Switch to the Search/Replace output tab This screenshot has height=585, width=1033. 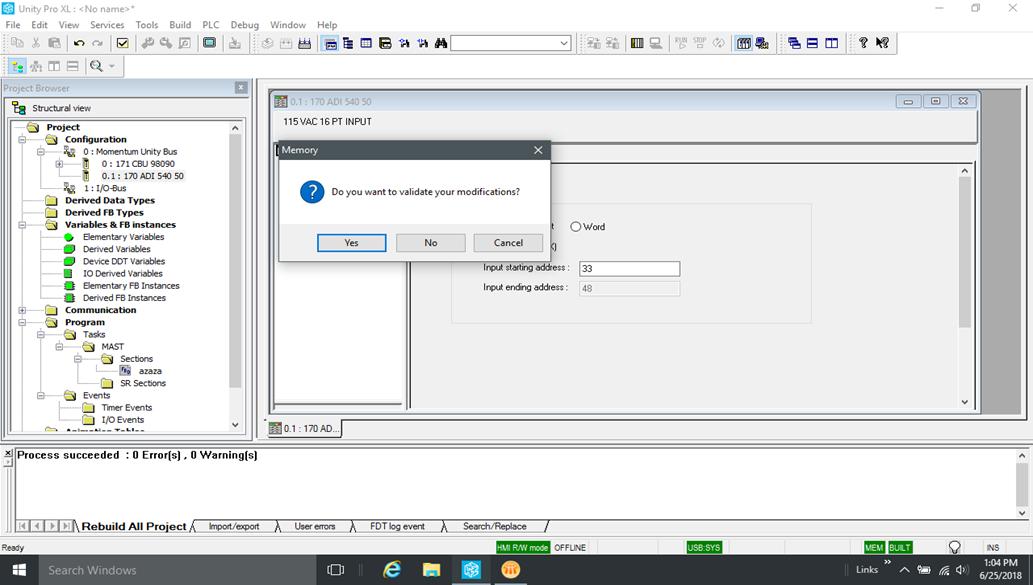(x=495, y=526)
